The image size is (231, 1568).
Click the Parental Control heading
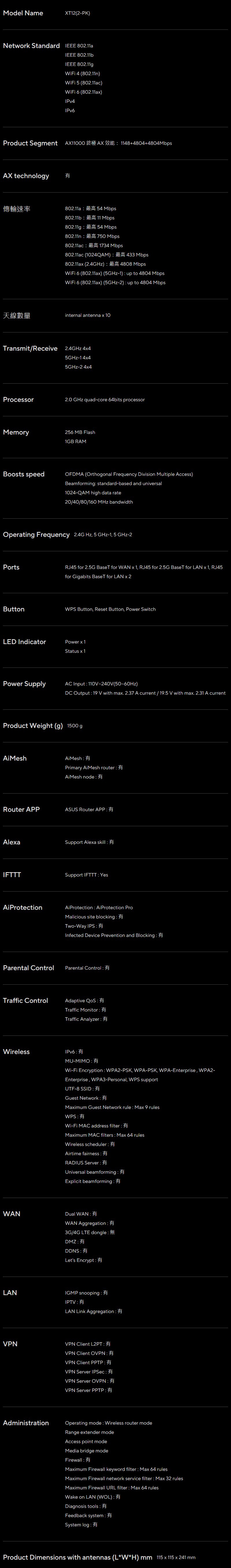[29, 968]
